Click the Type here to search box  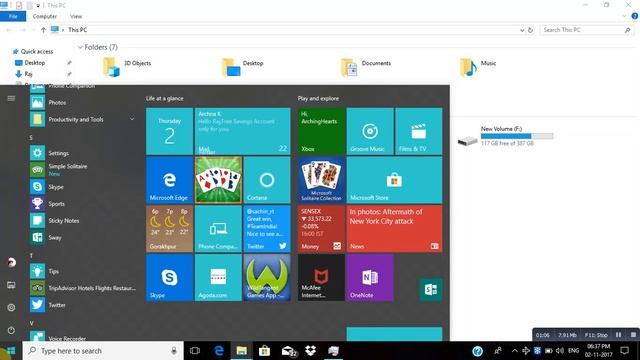[x=103, y=351]
